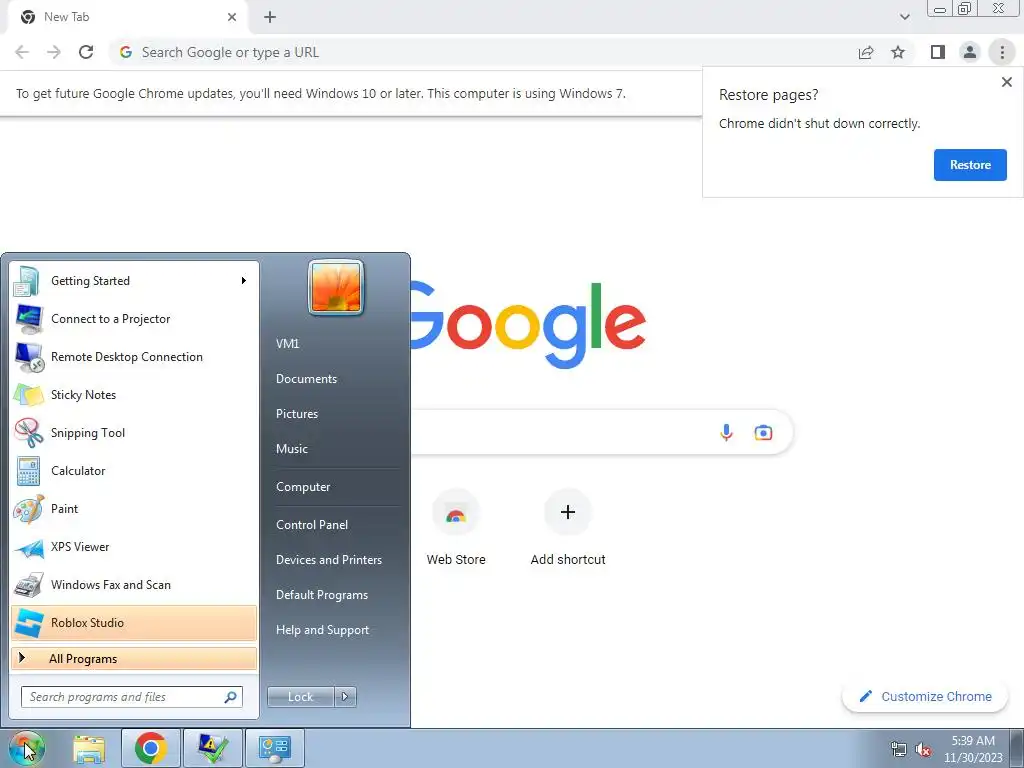Image resolution: width=1024 pixels, height=768 pixels.
Task: Open the Chrome profile avatar
Action: point(970,52)
